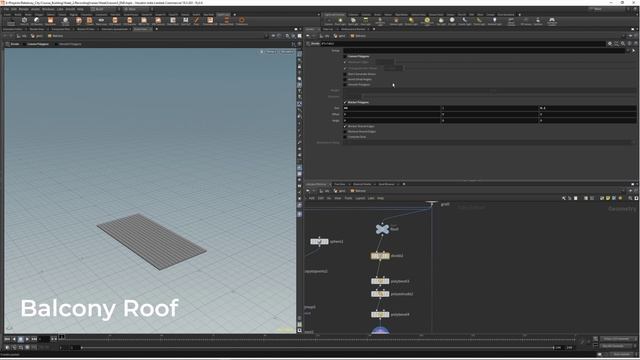Open the Persp viewport dropdown

click(270, 52)
